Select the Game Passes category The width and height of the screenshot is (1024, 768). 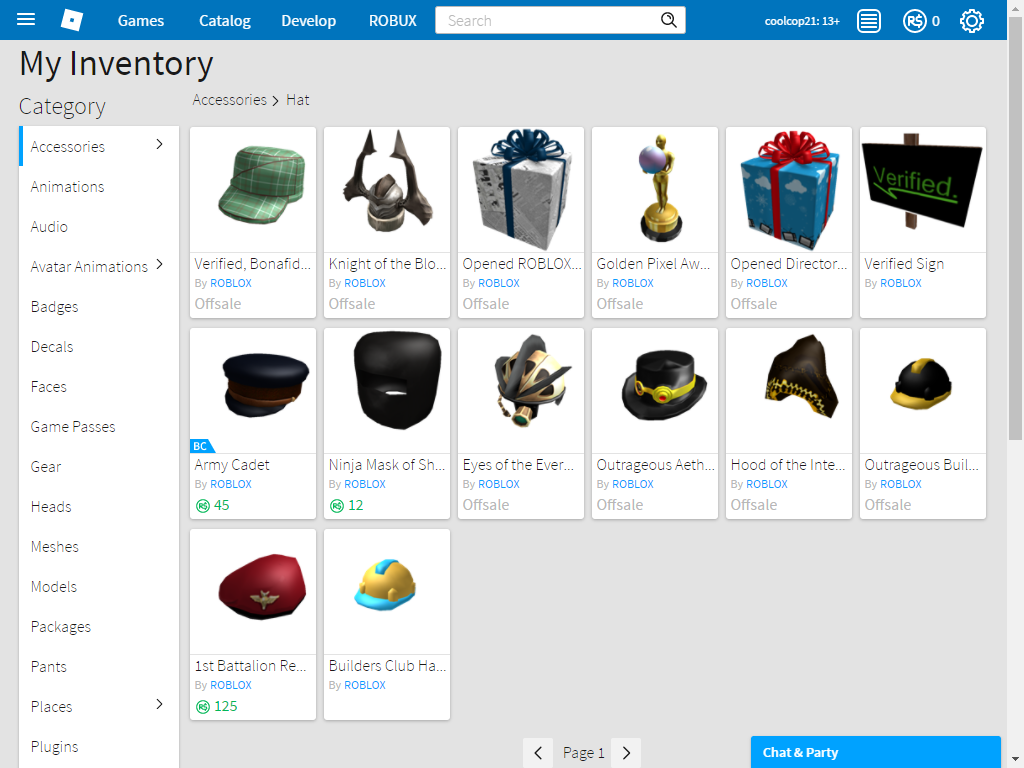tap(99, 426)
